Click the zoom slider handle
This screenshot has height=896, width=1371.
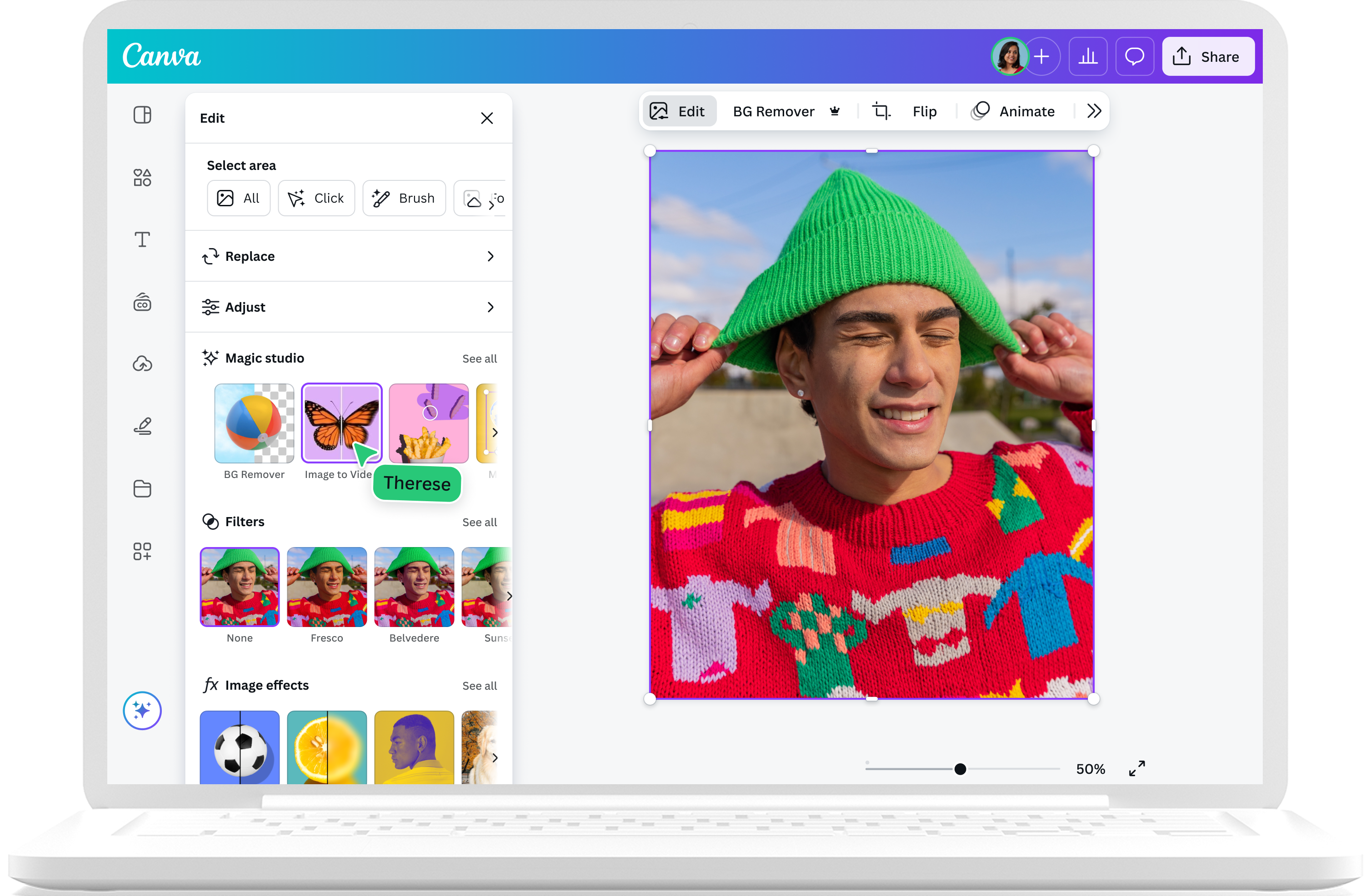(960, 769)
